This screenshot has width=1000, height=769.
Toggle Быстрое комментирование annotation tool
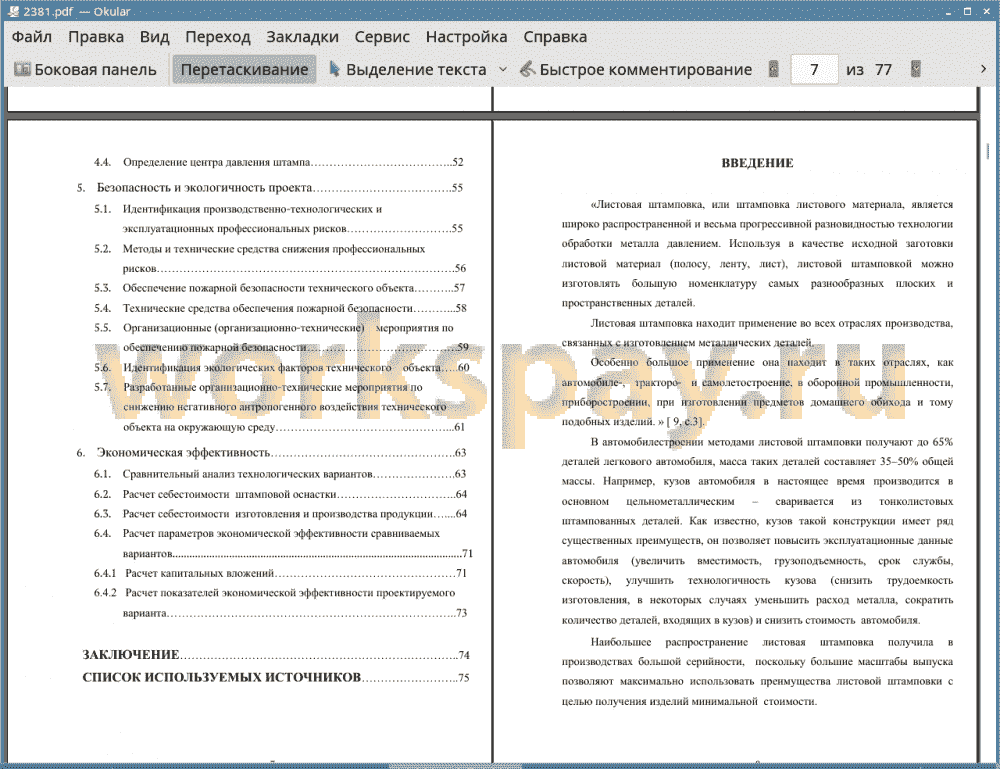pos(636,70)
